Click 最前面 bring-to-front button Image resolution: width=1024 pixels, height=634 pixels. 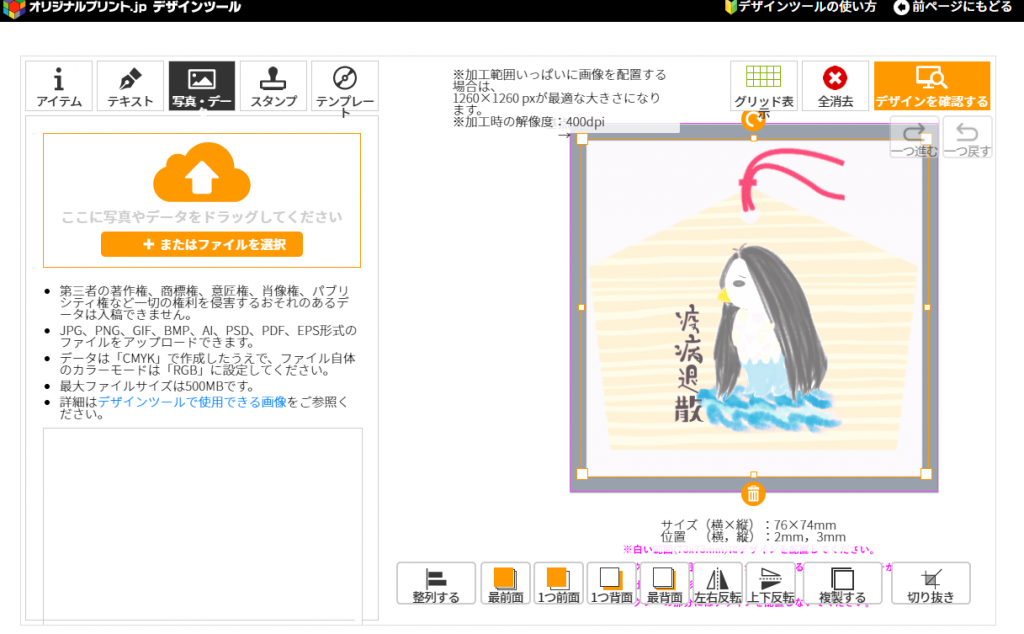[505, 583]
